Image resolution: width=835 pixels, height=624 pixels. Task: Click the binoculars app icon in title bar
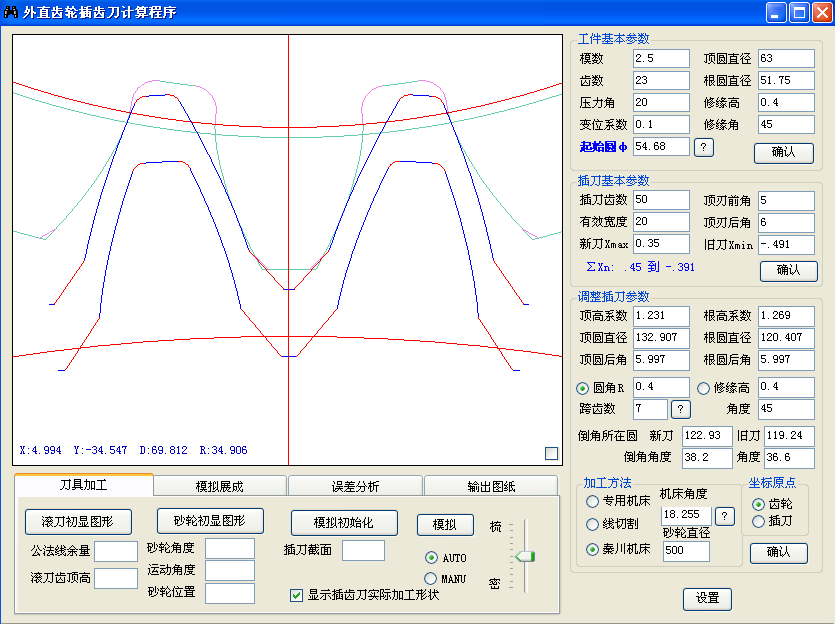point(11,12)
